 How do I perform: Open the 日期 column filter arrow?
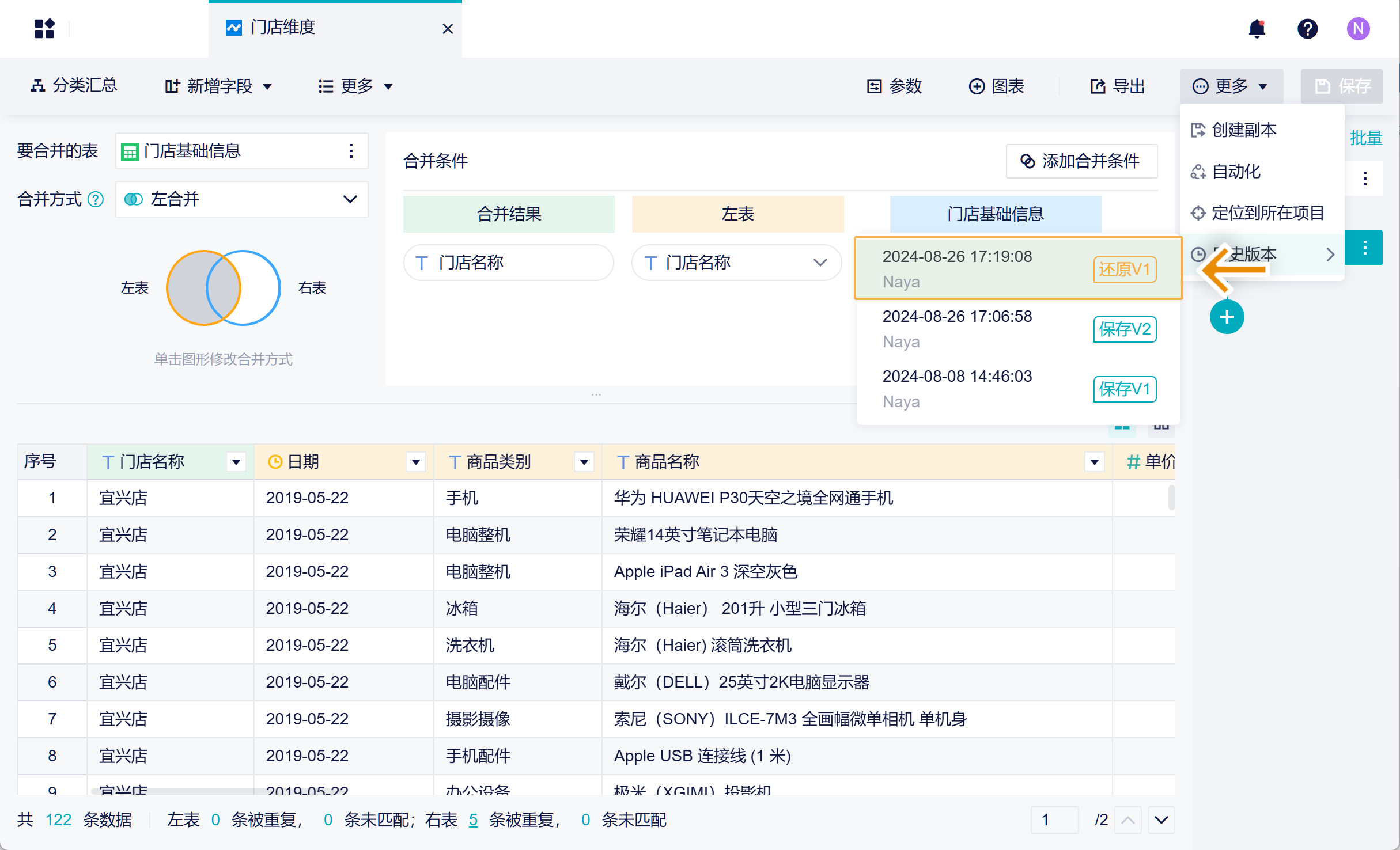pyautogui.click(x=415, y=462)
